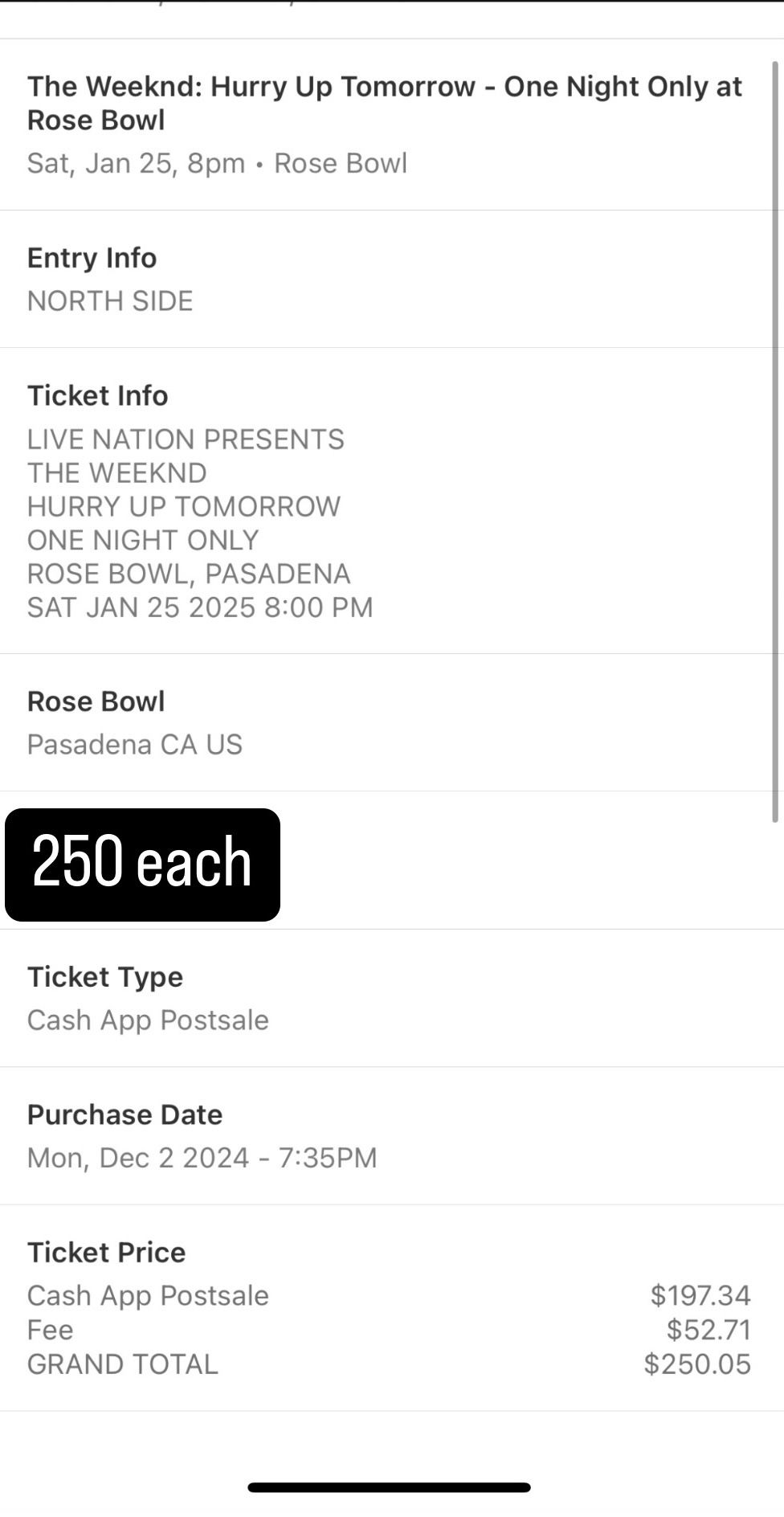Viewport: 784px width, 1517px height.
Task: Select the Ticket Type heading
Action: point(104,977)
